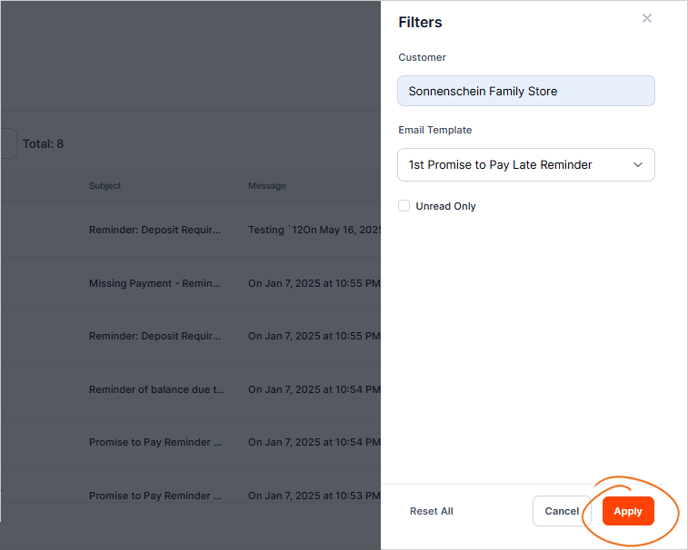This screenshot has width=688, height=550.
Task: Open Promise to Pay Reminder at 10:54 PM
Action: (x=154, y=442)
